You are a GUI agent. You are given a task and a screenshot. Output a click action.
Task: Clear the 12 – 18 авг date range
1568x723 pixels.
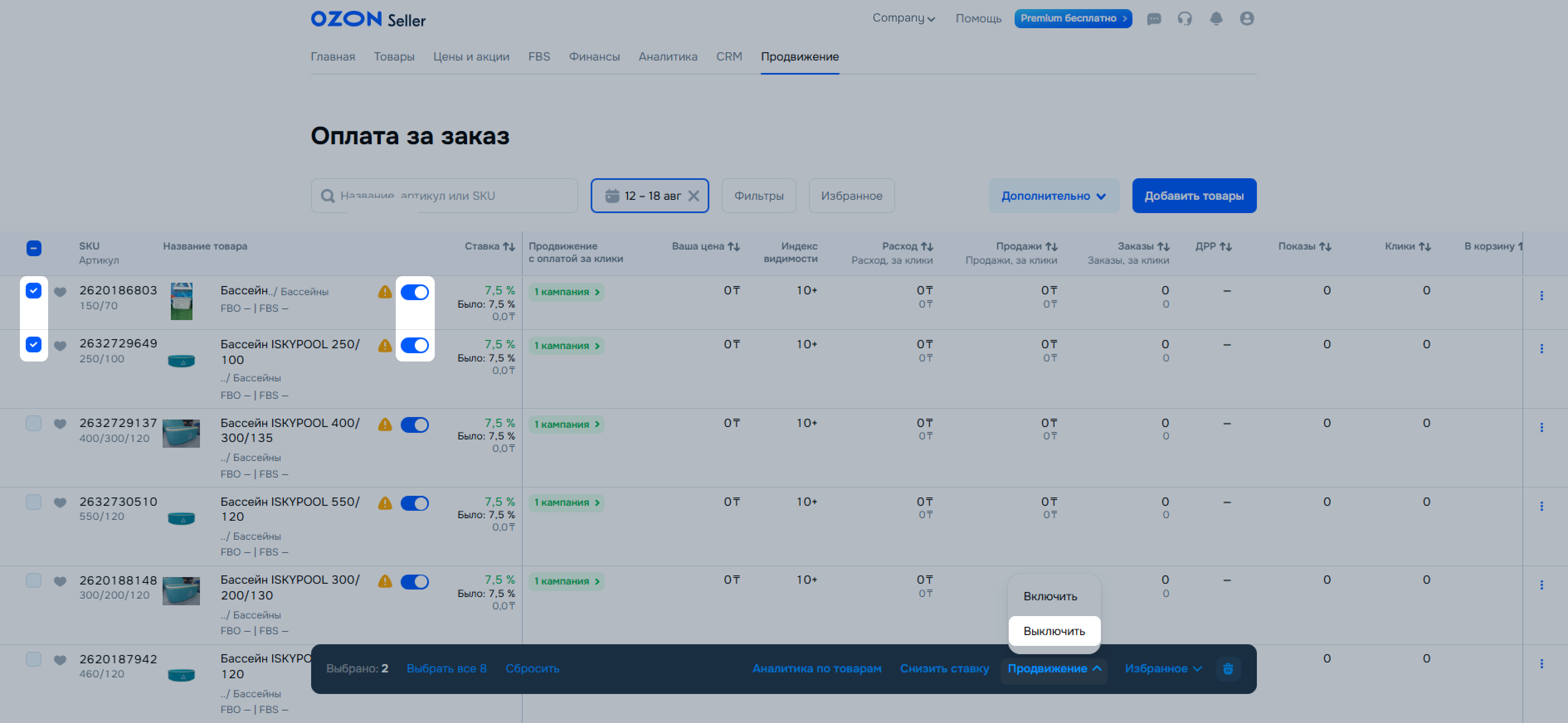coord(693,196)
